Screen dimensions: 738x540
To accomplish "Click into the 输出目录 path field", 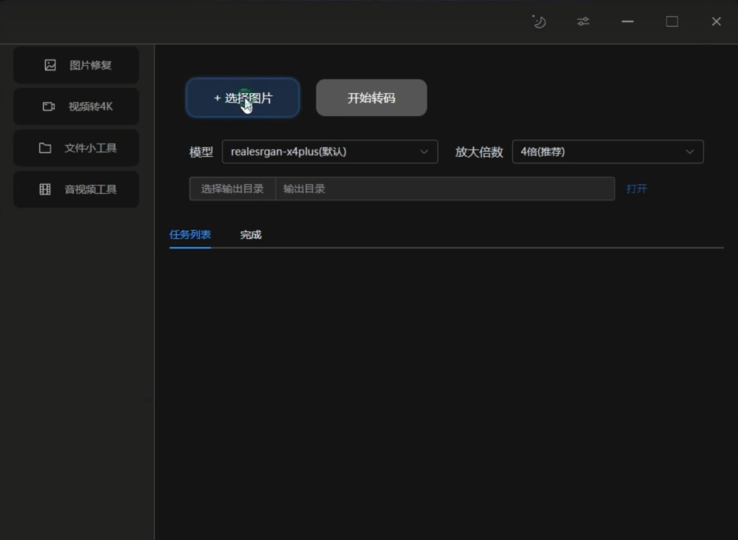I will click(445, 189).
